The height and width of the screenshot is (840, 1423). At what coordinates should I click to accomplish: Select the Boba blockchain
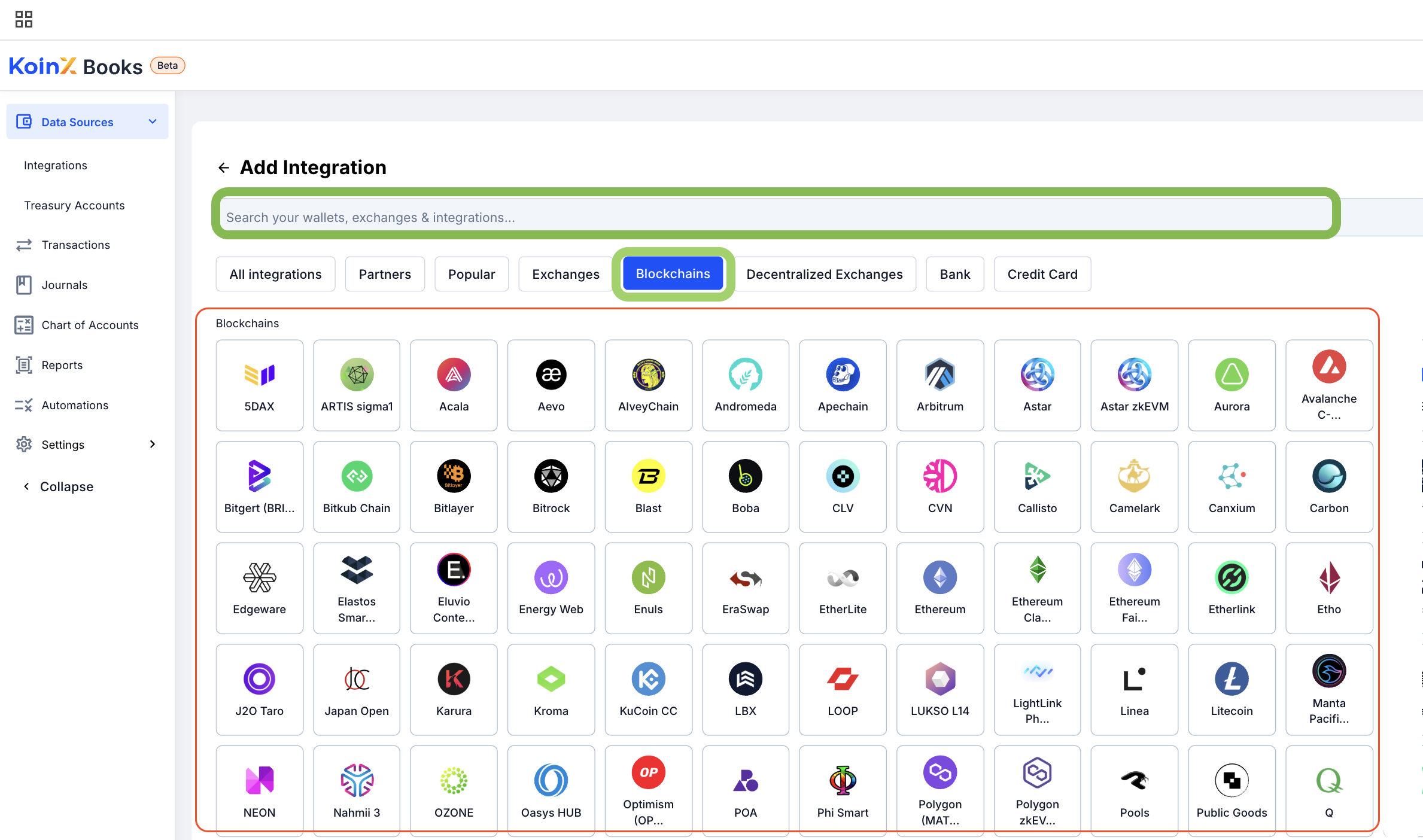pos(746,486)
